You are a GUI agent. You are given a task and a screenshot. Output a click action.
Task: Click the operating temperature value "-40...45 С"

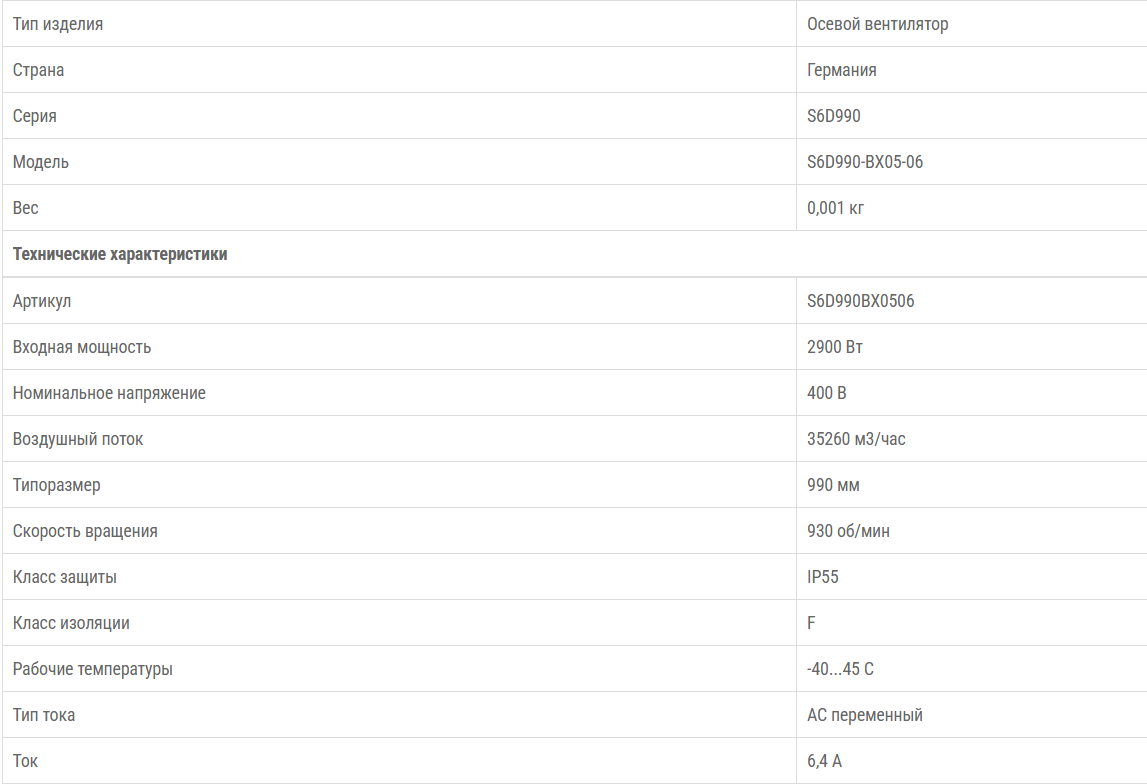pyautogui.click(x=840, y=669)
